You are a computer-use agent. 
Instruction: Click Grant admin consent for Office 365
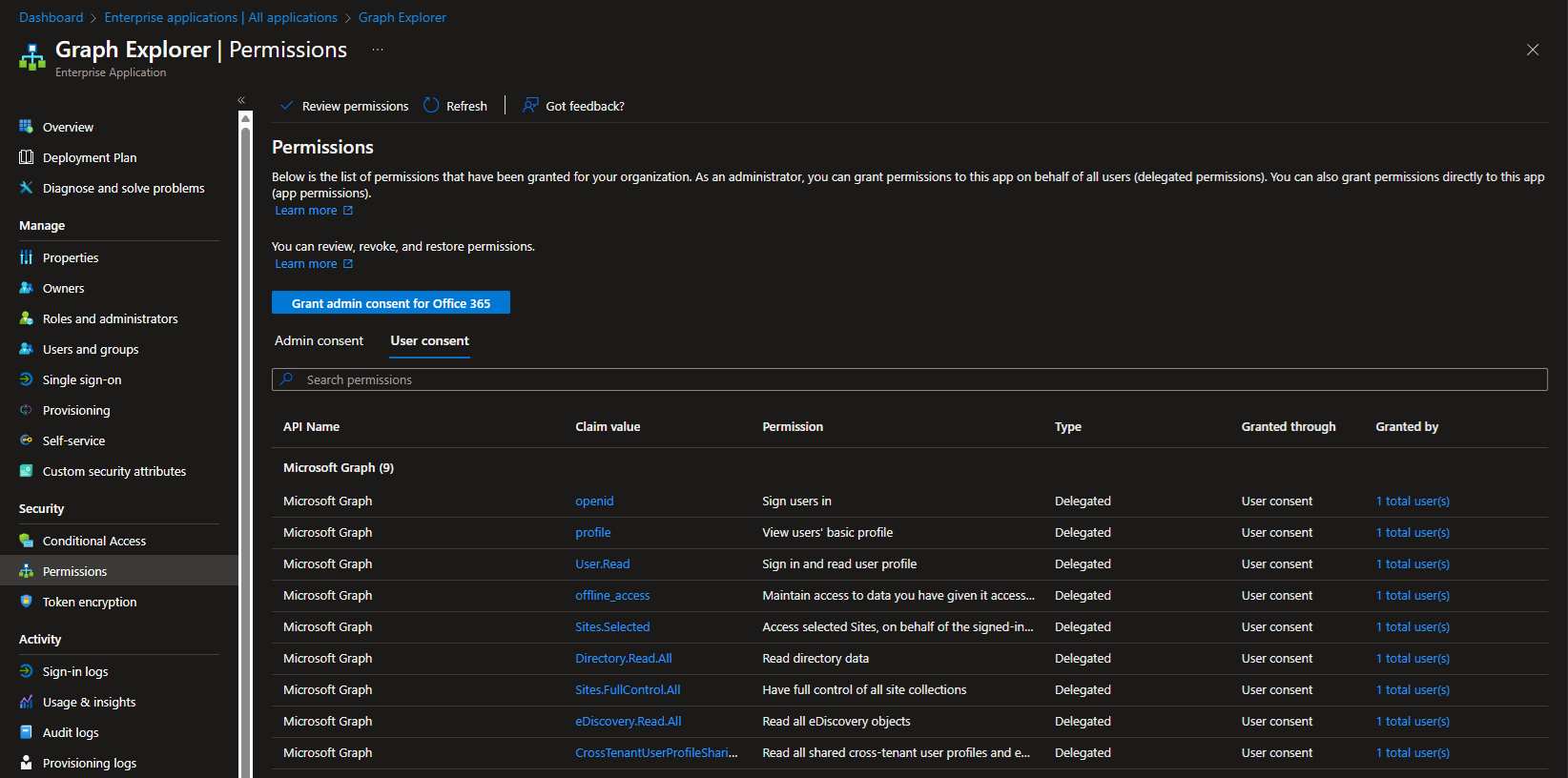click(391, 303)
